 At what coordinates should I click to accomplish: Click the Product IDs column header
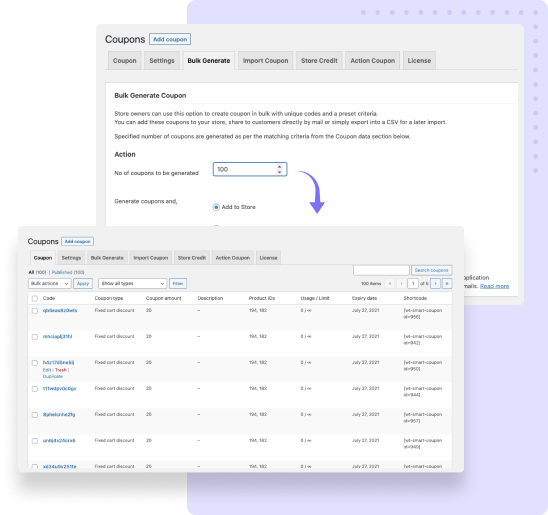pyautogui.click(x=262, y=298)
